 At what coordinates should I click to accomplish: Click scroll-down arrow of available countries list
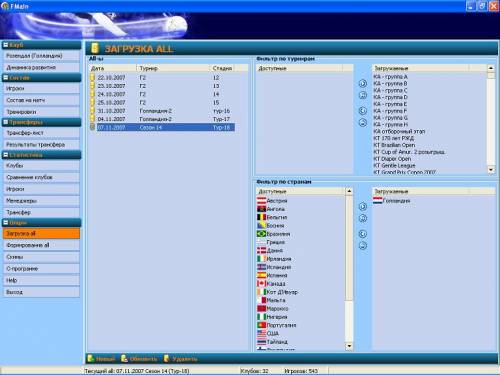pos(349,346)
